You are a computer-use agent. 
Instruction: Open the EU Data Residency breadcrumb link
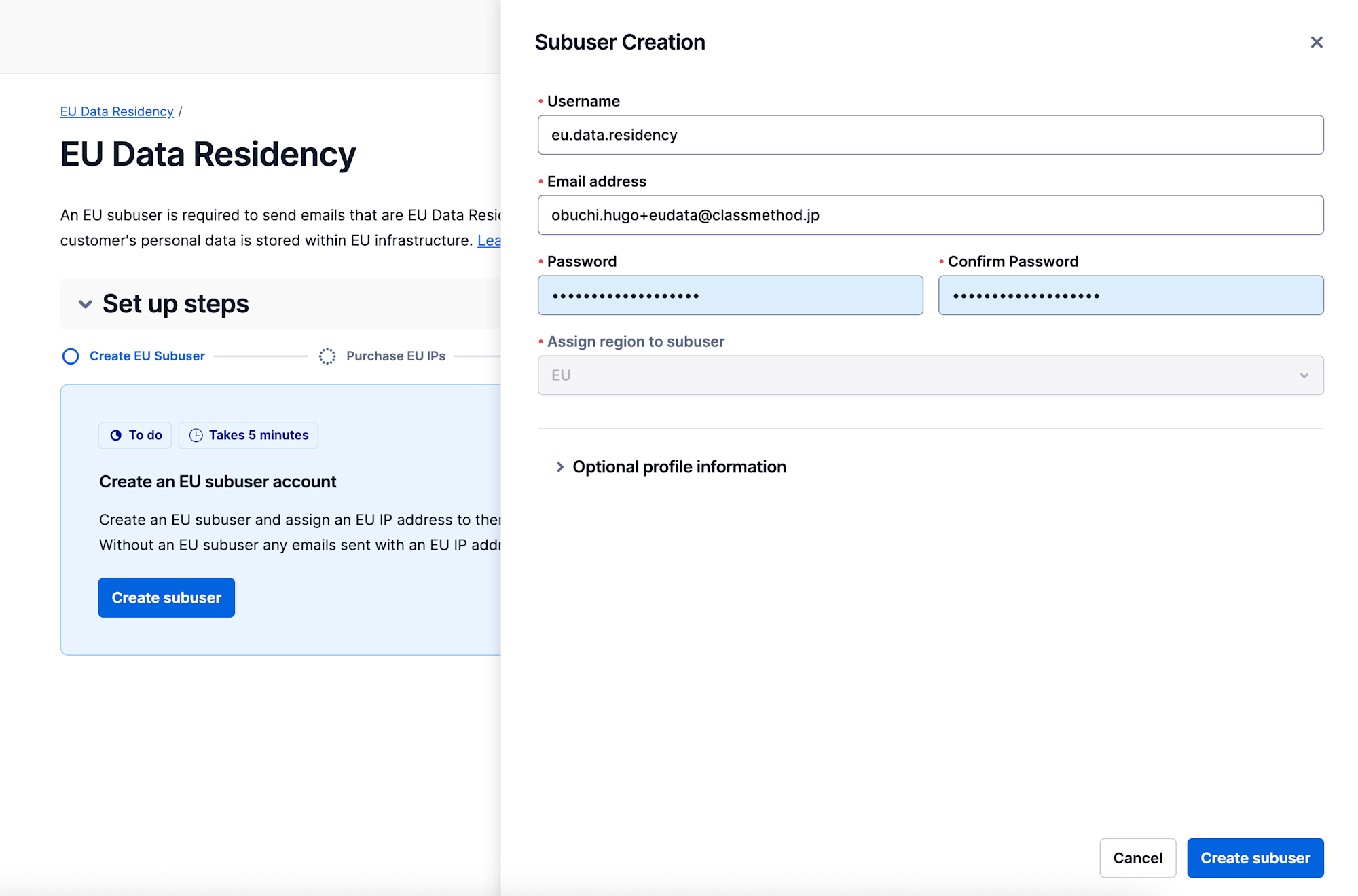coord(117,111)
